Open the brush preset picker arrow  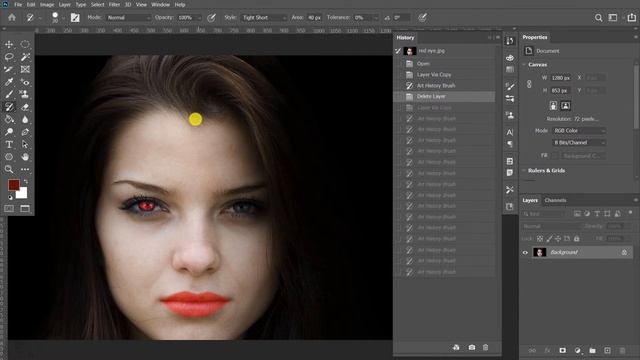(63, 18)
